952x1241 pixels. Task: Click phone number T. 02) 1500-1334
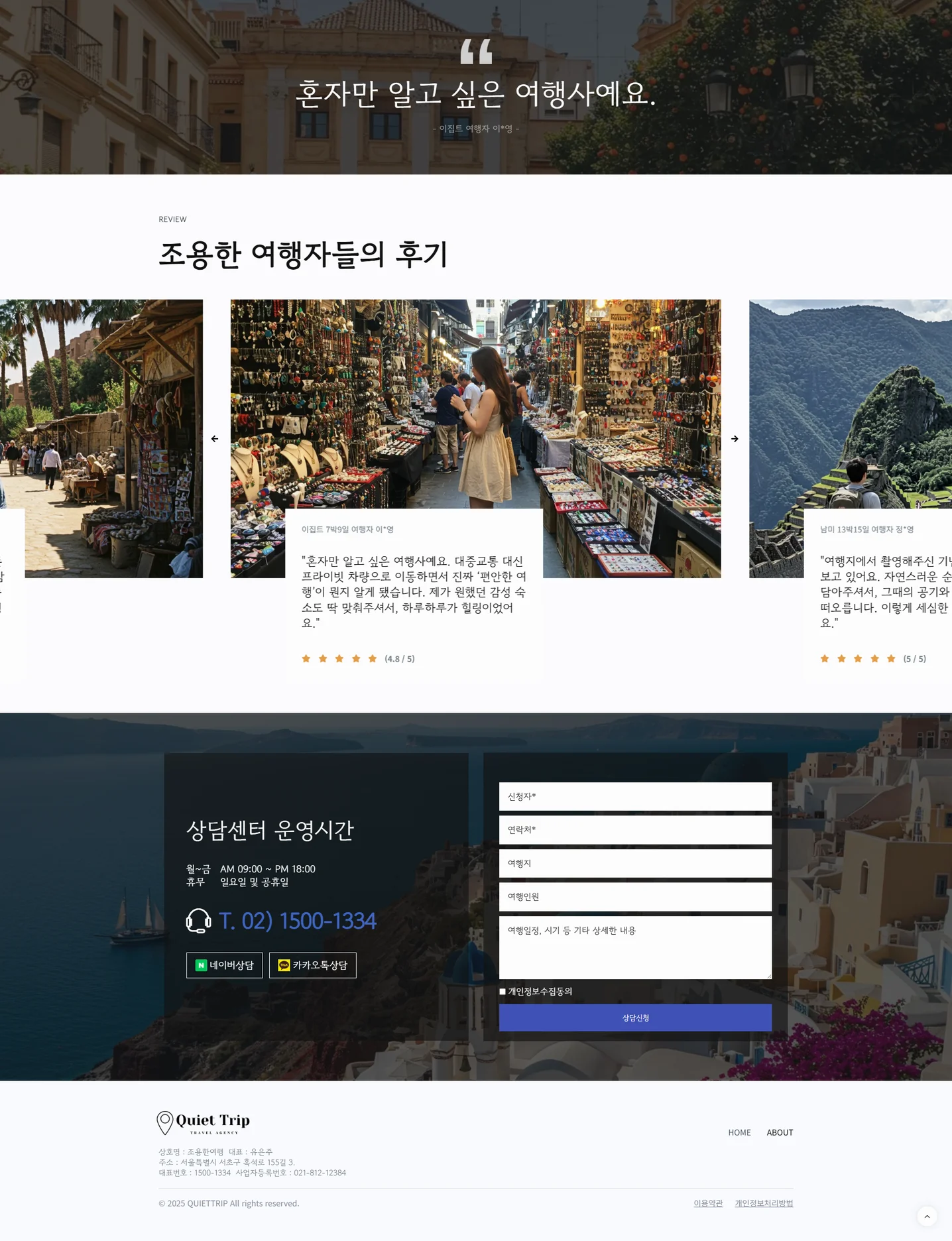298,921
